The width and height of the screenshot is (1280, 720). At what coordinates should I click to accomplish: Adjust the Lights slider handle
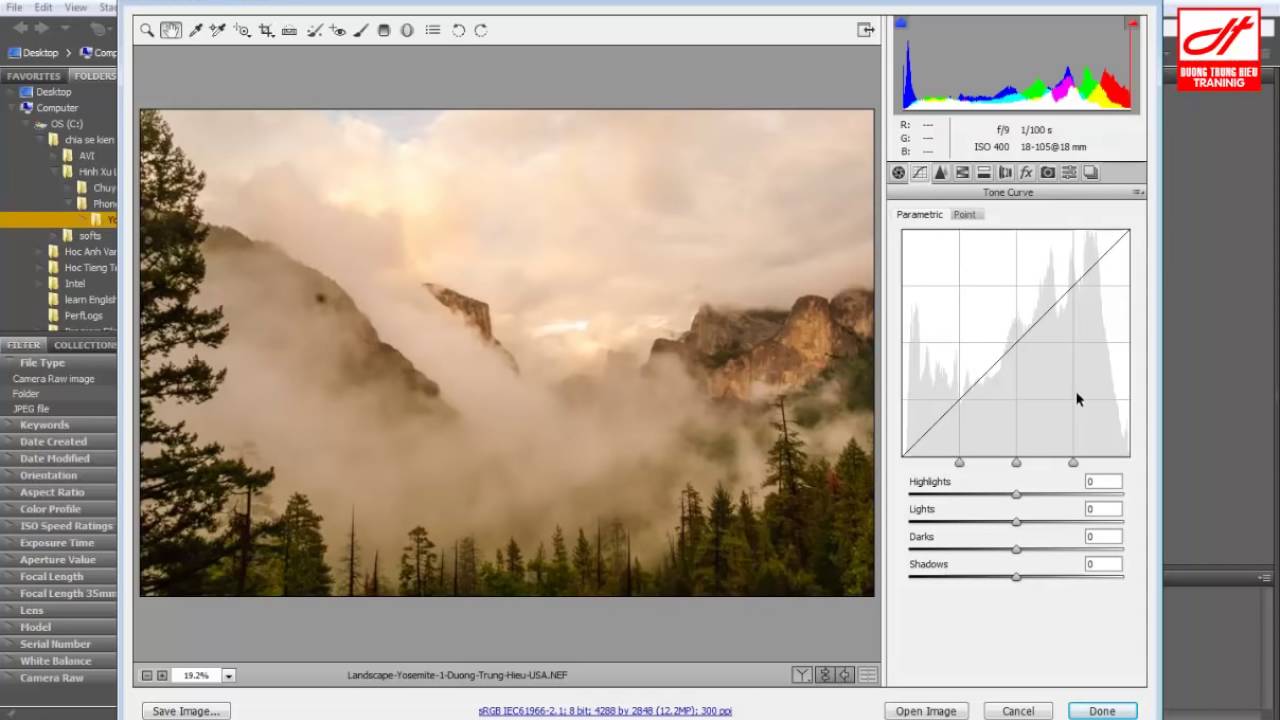coord(1016,522)
